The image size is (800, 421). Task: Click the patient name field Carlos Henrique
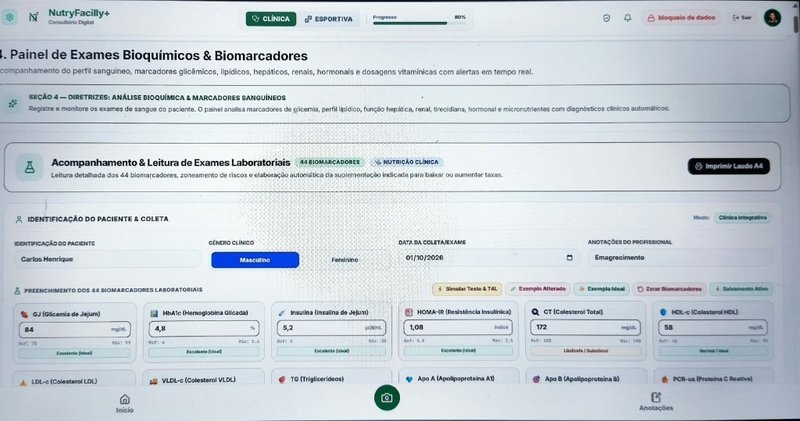click(x=107, y=259)
